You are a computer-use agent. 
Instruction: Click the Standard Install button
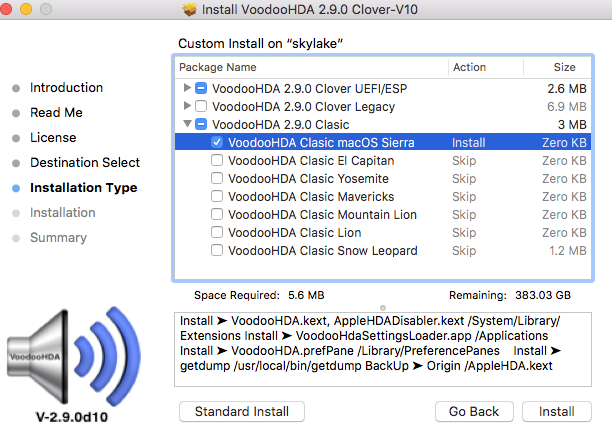(242, 411)
